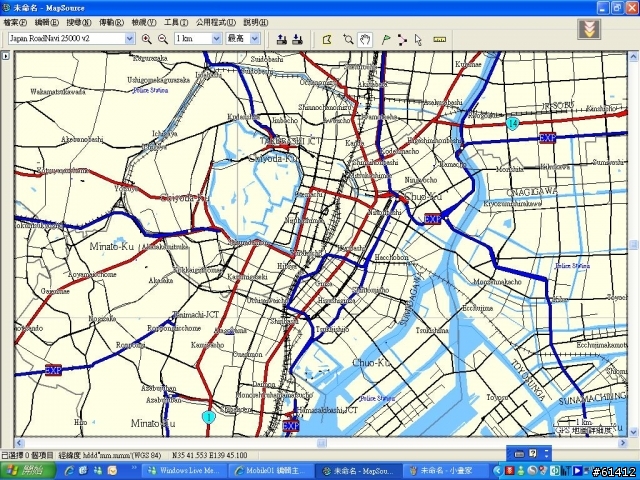Screen dimensions: 640x480
Task: Click the send to device icon
Action: pos(282,39)
